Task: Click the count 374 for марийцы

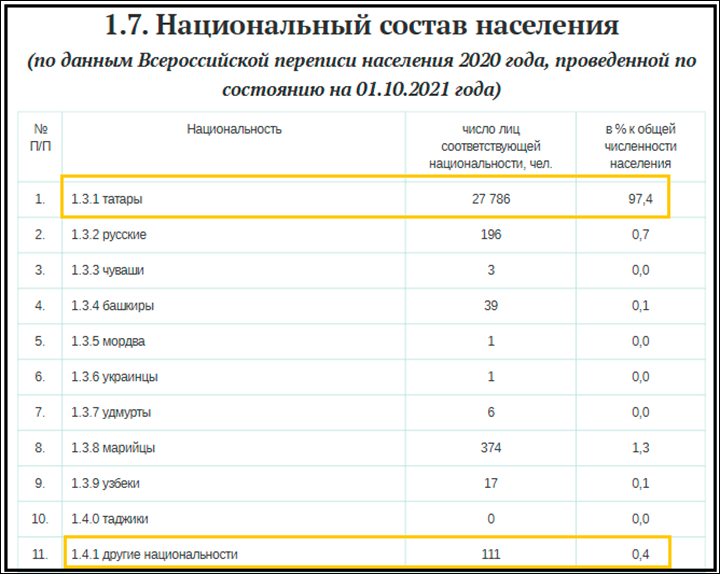Action: tap(490, 447)
